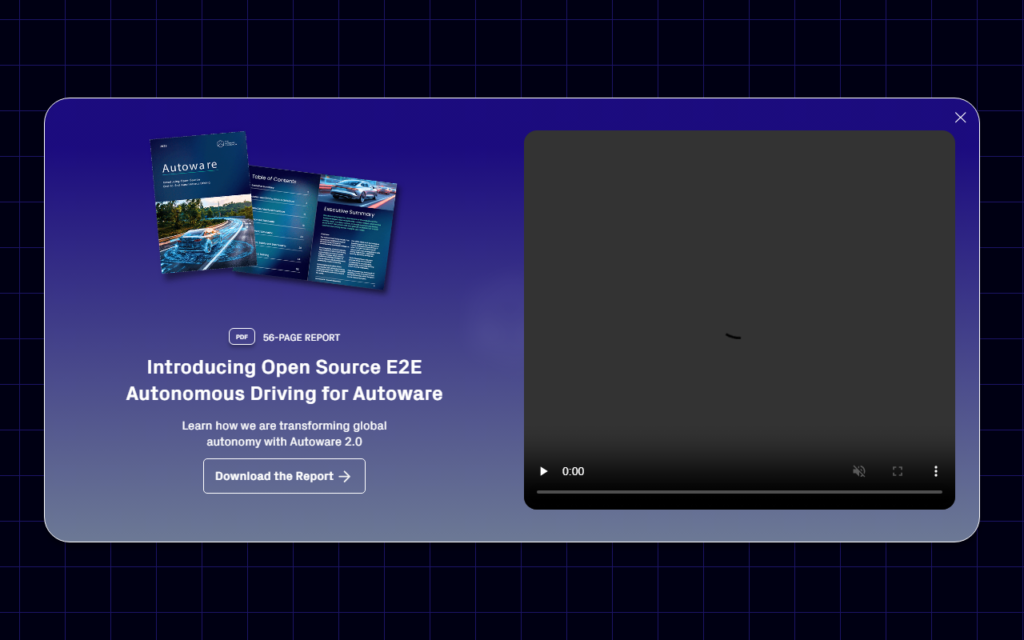Click the Autoware title on the report cover

[x=190, y=166]
